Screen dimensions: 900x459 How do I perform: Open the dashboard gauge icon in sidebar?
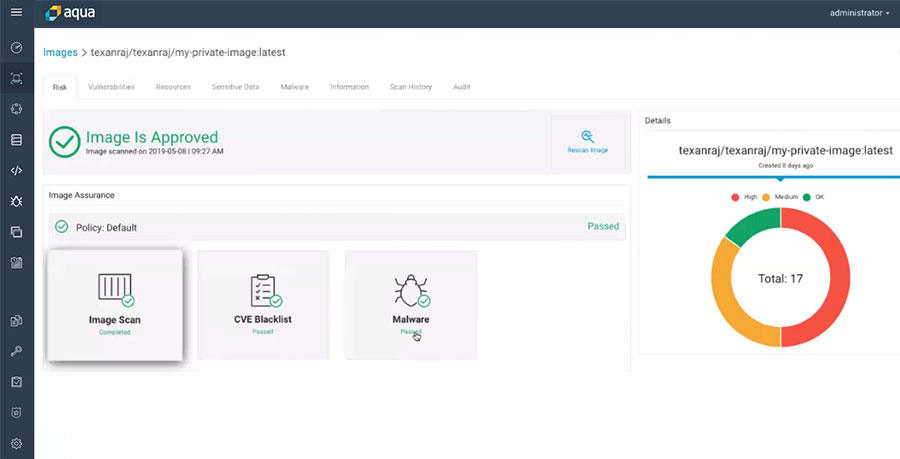click(16, 47)
